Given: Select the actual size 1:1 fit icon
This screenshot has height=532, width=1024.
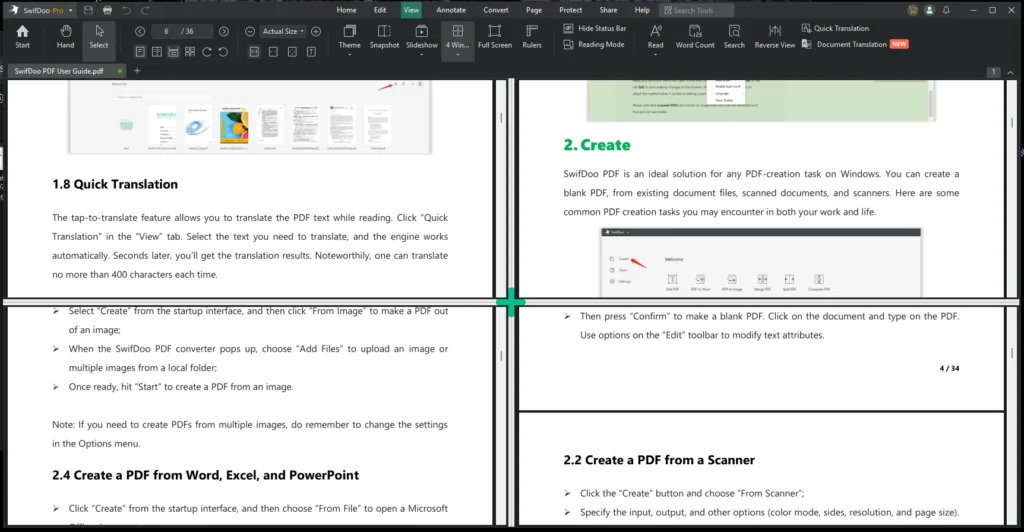Looking at the screenshot, I should [255, 52].
